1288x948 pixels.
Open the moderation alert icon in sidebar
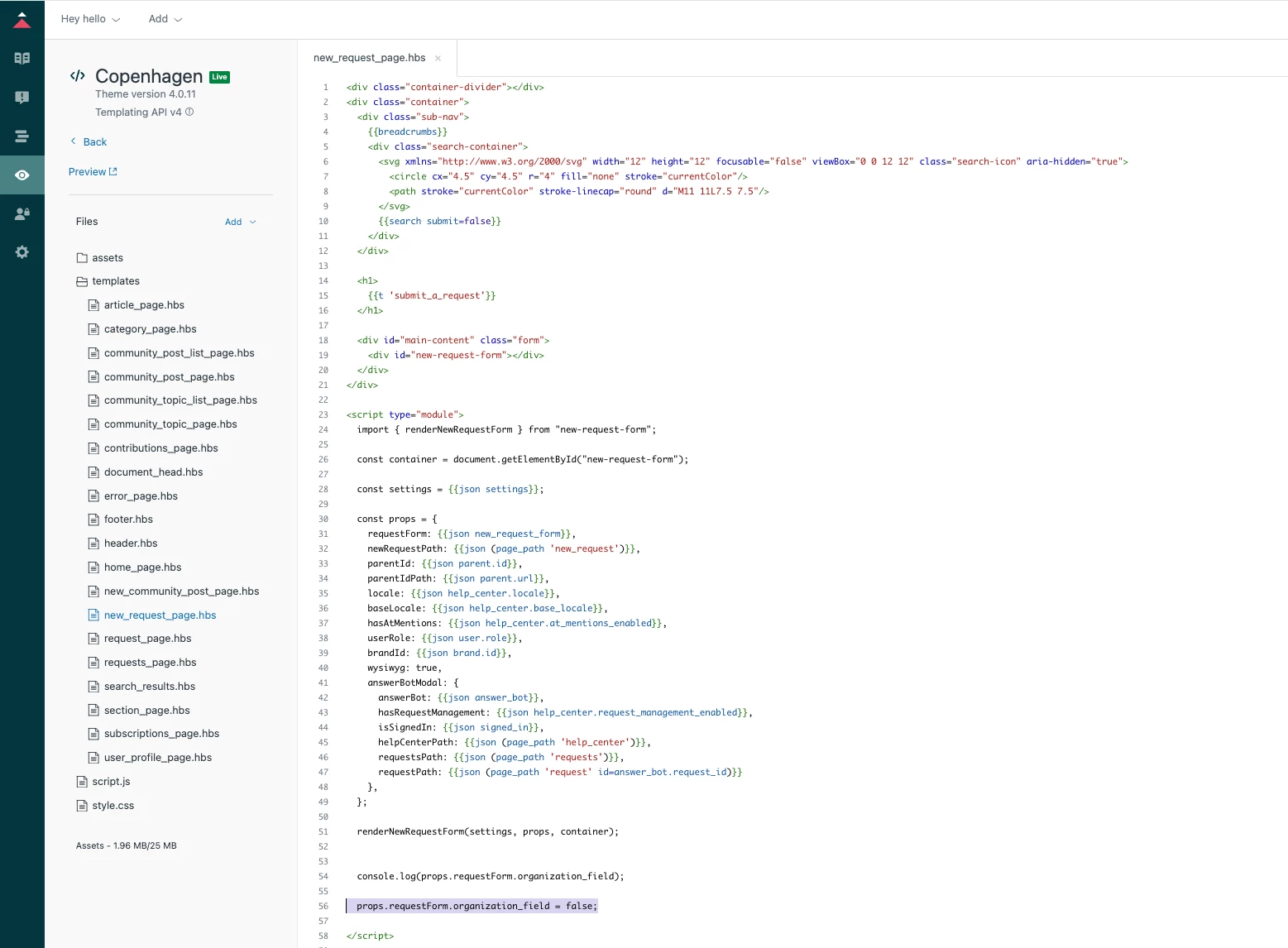[22, 97]
